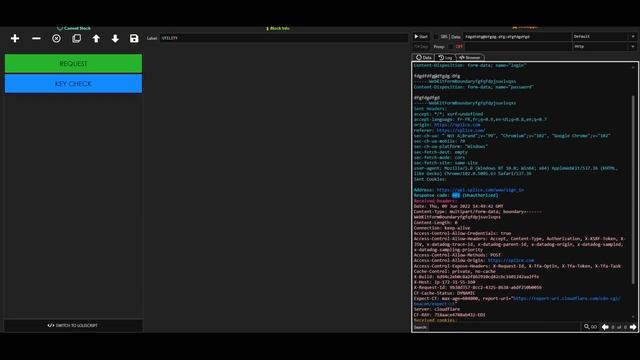
Task: Click the origin splice.com link
Action: pyautogui.click(x=457, y=125)
